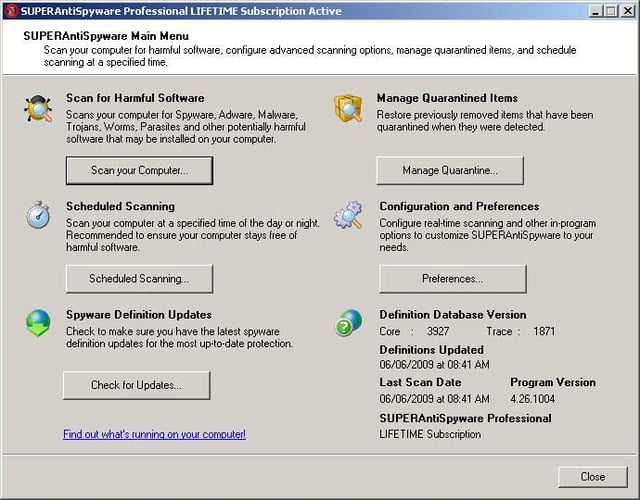Close window using title bar X

628,11
